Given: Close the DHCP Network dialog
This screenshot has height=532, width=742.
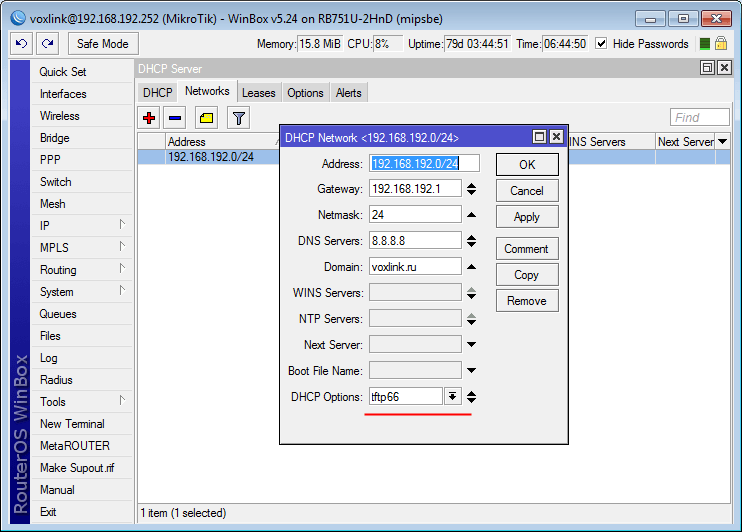Looking at the screenshot, I should click(556, 137).
